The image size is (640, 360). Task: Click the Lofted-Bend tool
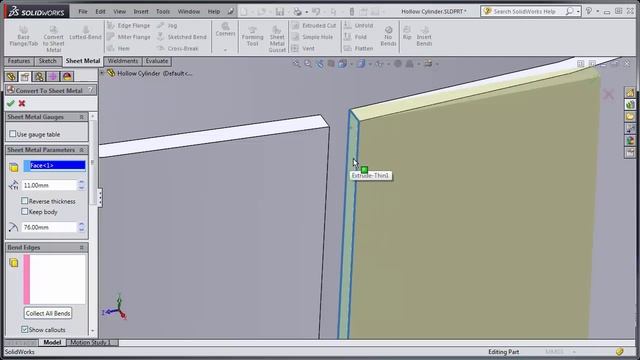point(85,33)
